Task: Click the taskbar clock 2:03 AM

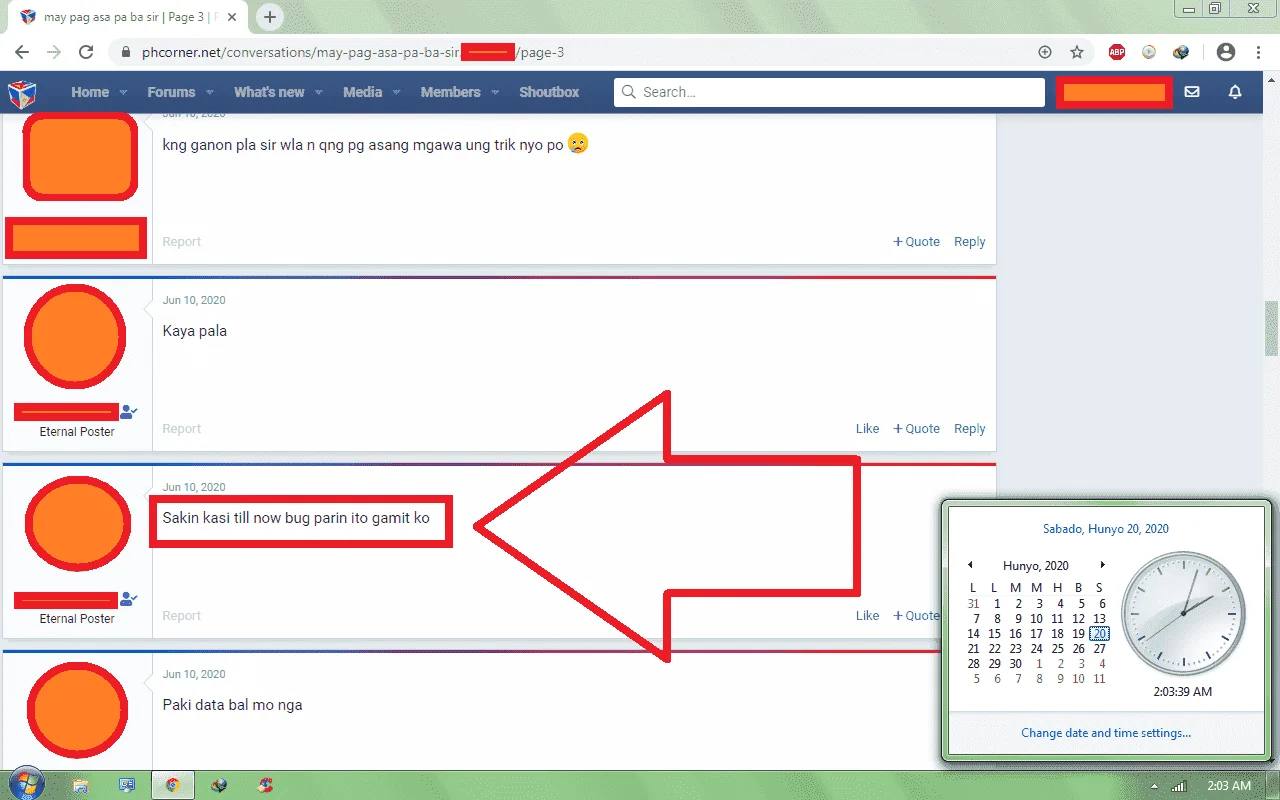Action: (x=1229, y=786)
